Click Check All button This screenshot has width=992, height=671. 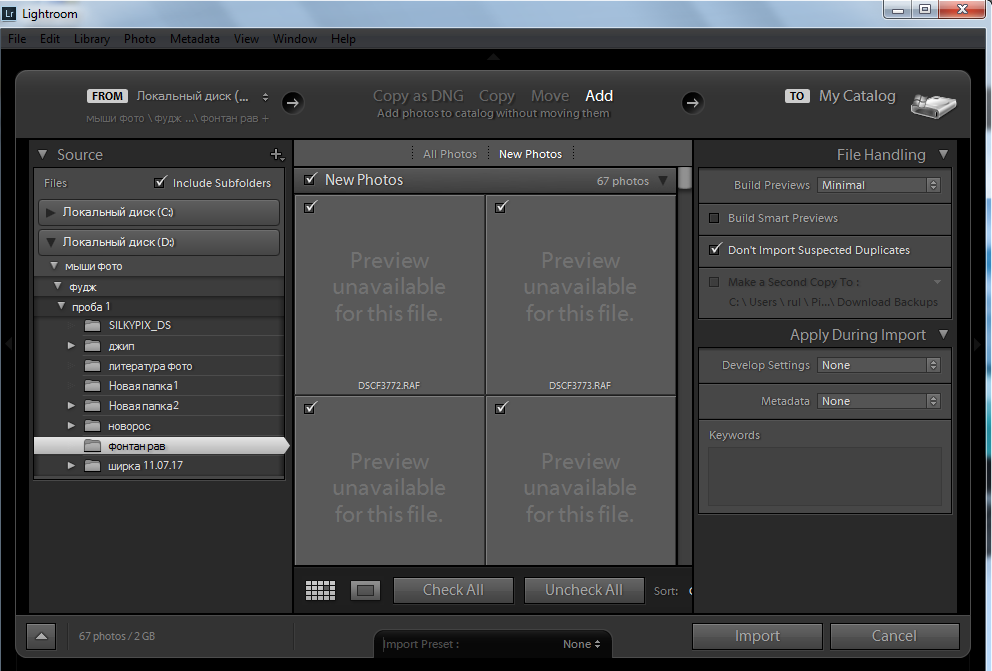(x=453, y=590)
